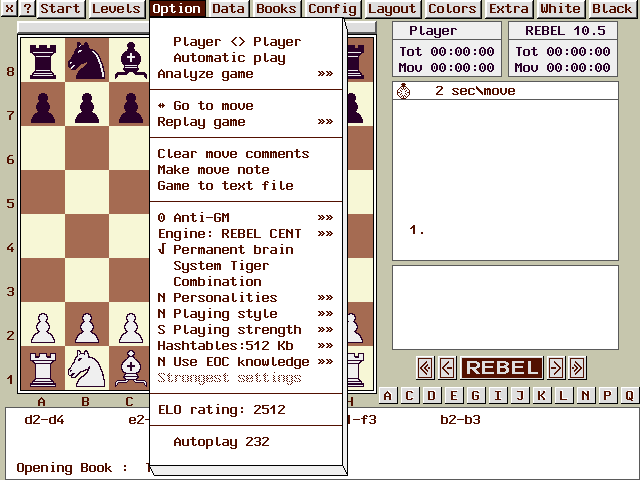Open the Black menu
Image resolution: width=640 pixels, height=480 pixels.
612,9
